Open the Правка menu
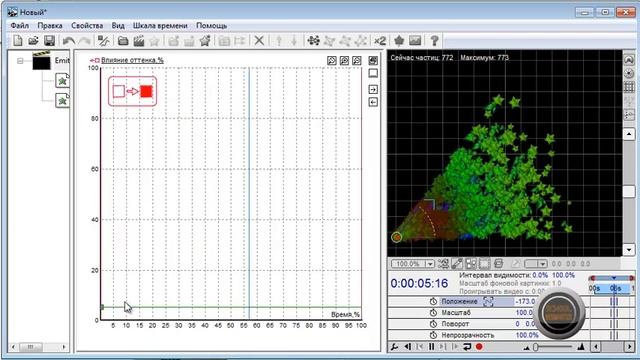Image resolution: width=640 pixels, height=360 pixels. pos(50,25)
